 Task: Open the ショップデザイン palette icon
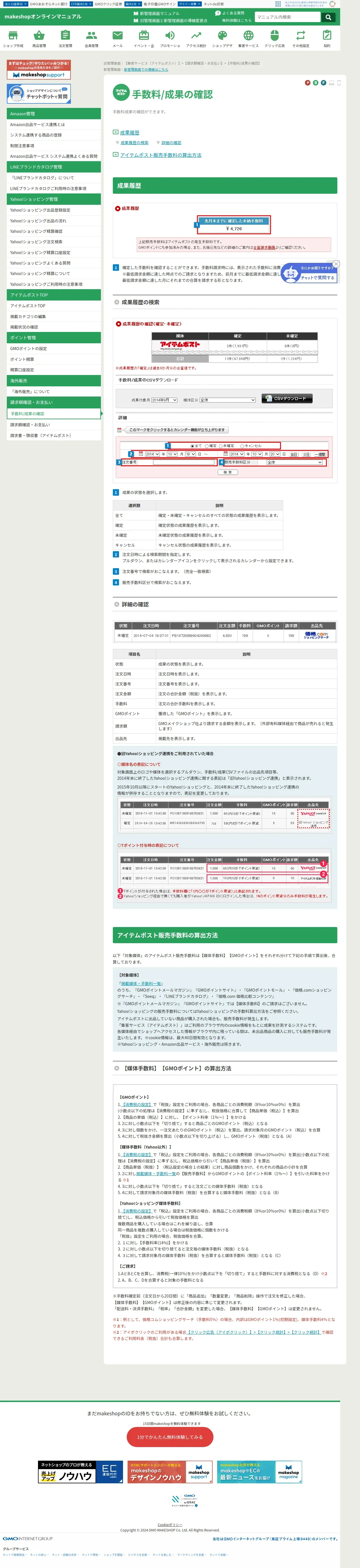[x=222, y=35]
